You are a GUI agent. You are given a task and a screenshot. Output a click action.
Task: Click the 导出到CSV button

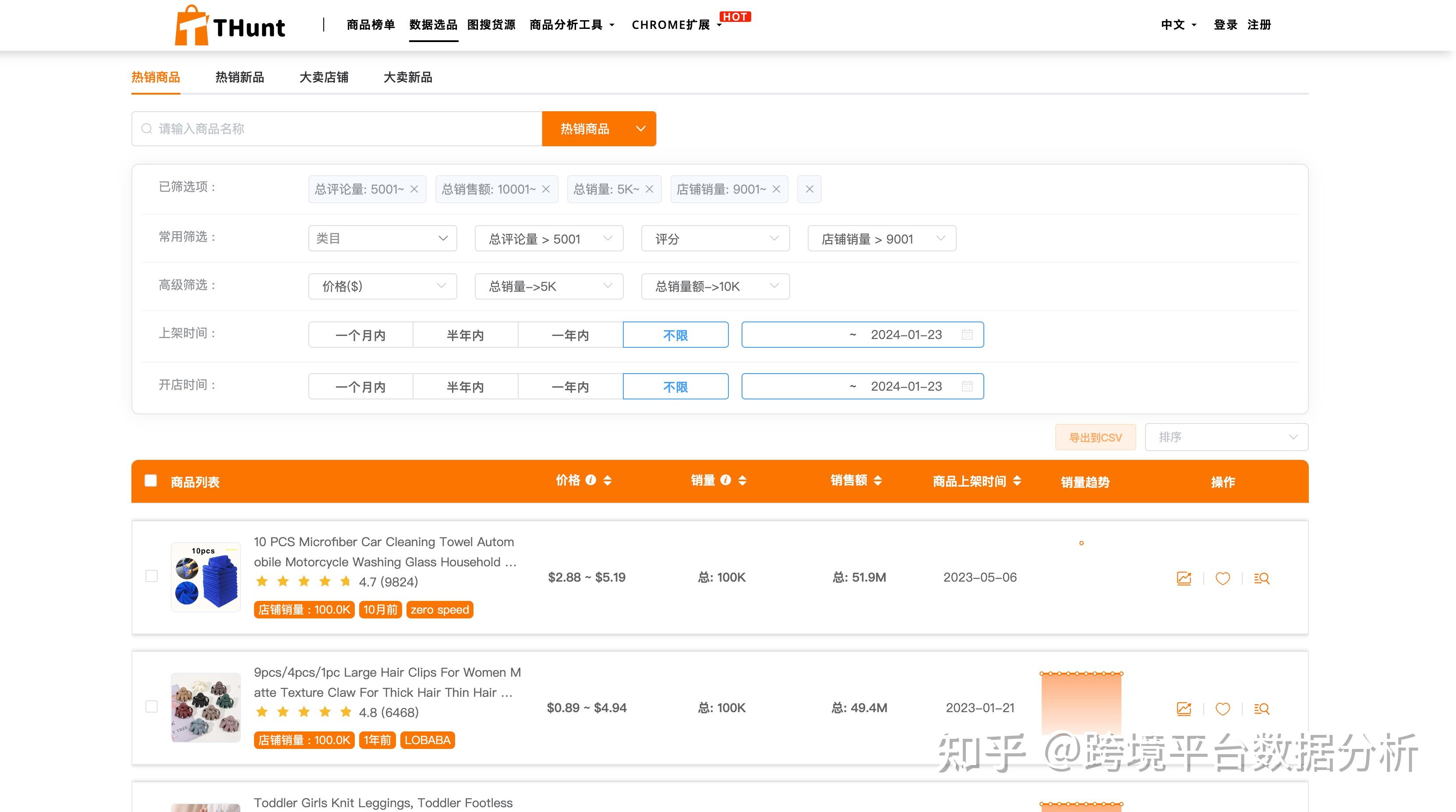[1095, 437]
